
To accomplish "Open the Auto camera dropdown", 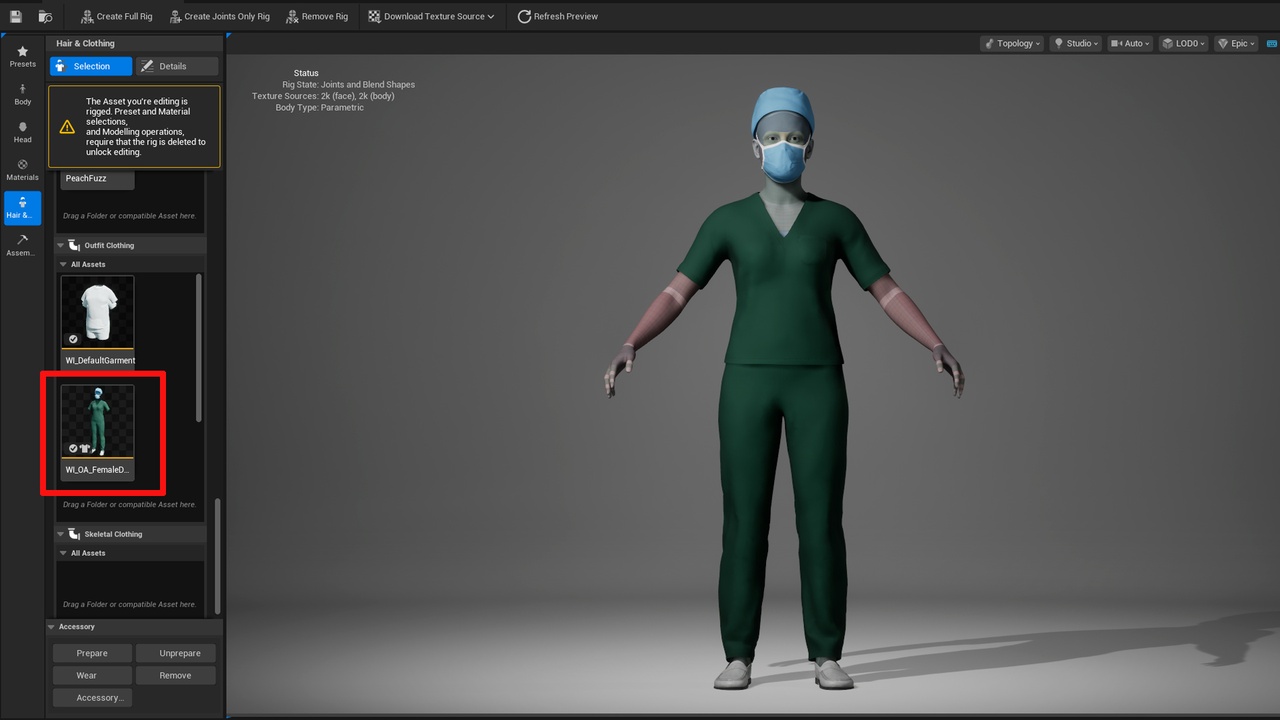I will [x=1130, y=44].
